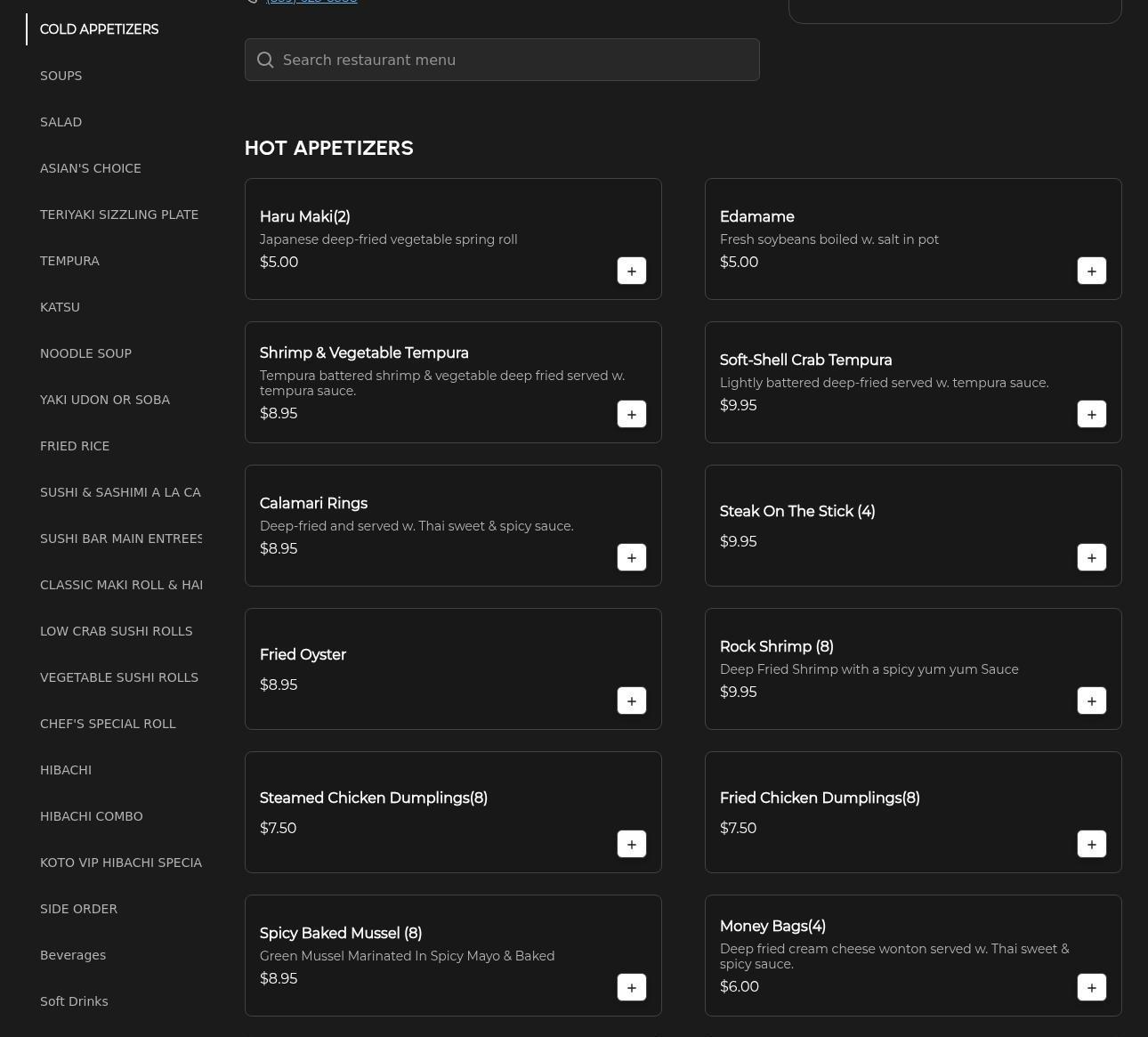Go to CHEF'S SPECIAL ROLL section

coord(108,724)
